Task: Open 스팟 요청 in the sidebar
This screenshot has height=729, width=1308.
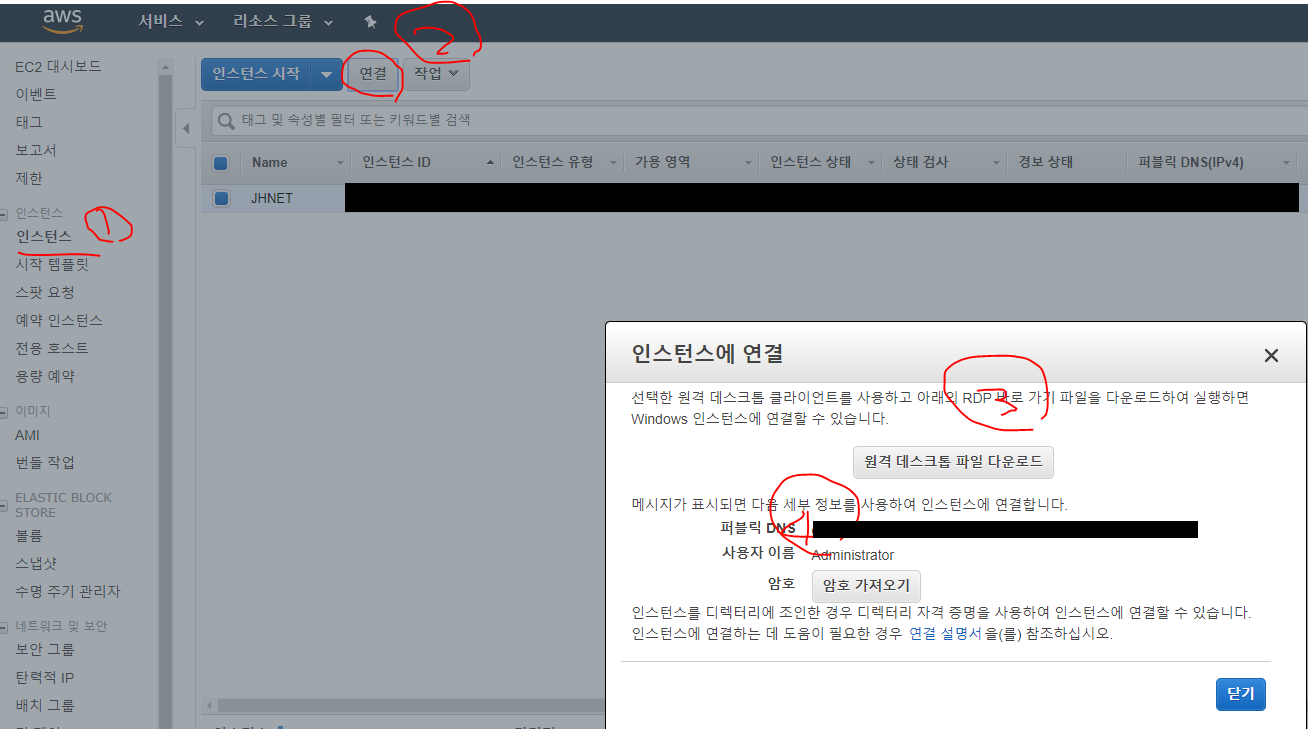Action: coord(45,292)
